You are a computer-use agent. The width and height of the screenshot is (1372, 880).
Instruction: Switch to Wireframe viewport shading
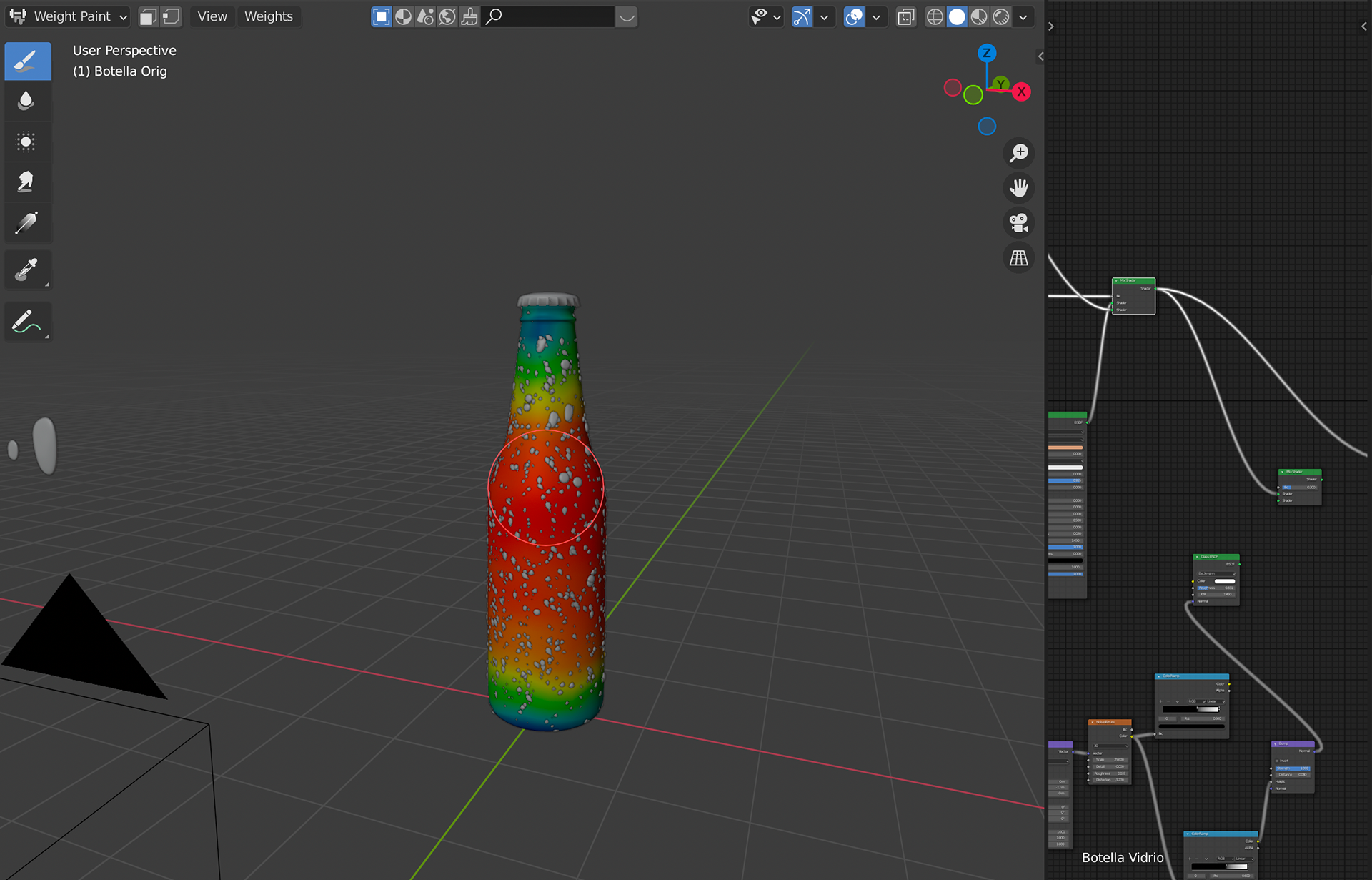pos(935,16)
